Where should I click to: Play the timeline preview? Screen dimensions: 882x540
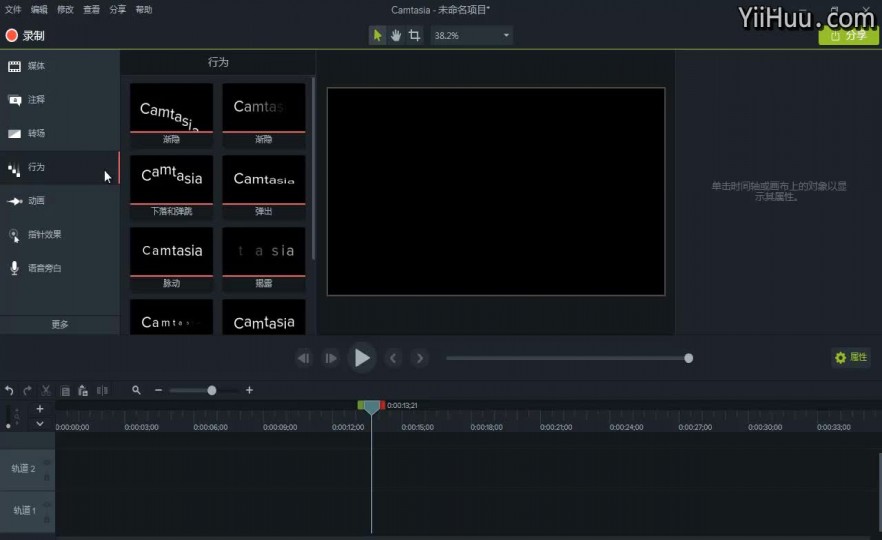(x=362, y=358)
